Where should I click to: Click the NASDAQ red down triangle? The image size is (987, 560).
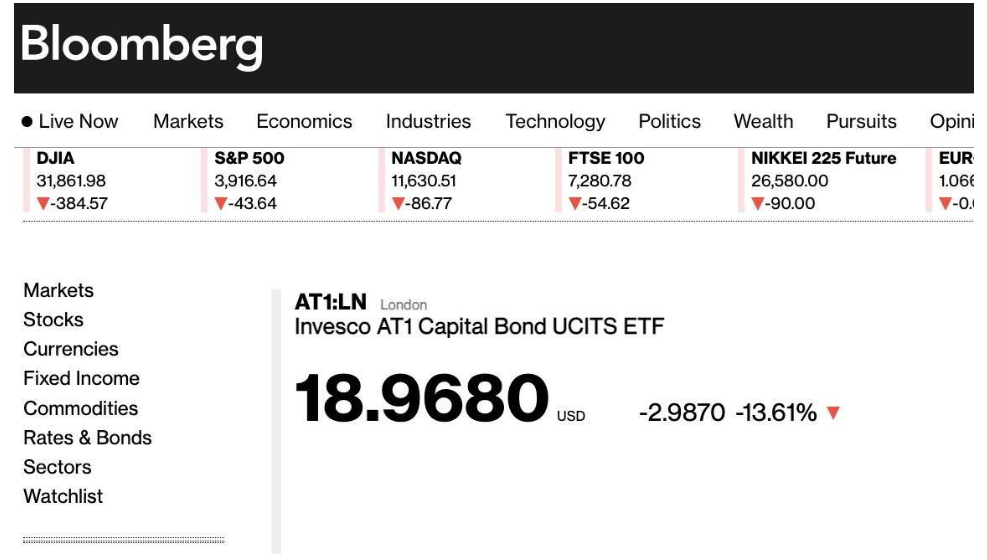(398, 204)
